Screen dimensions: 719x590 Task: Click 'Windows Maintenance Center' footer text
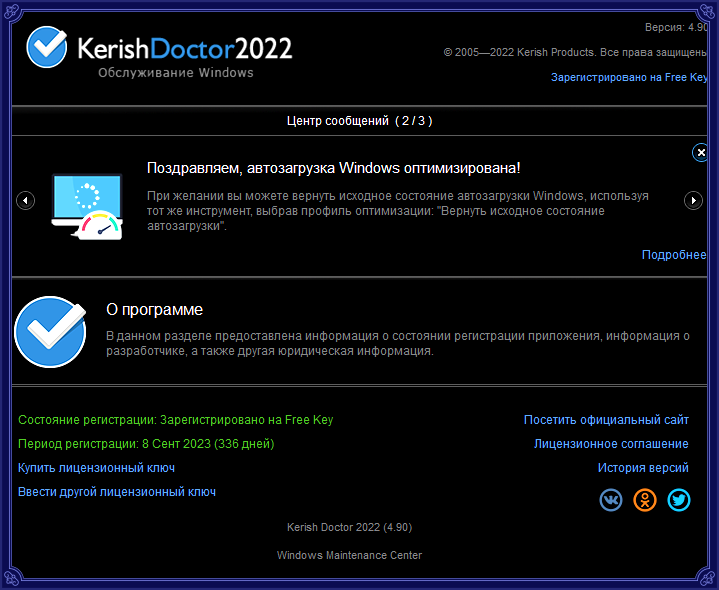coord(349,555)
